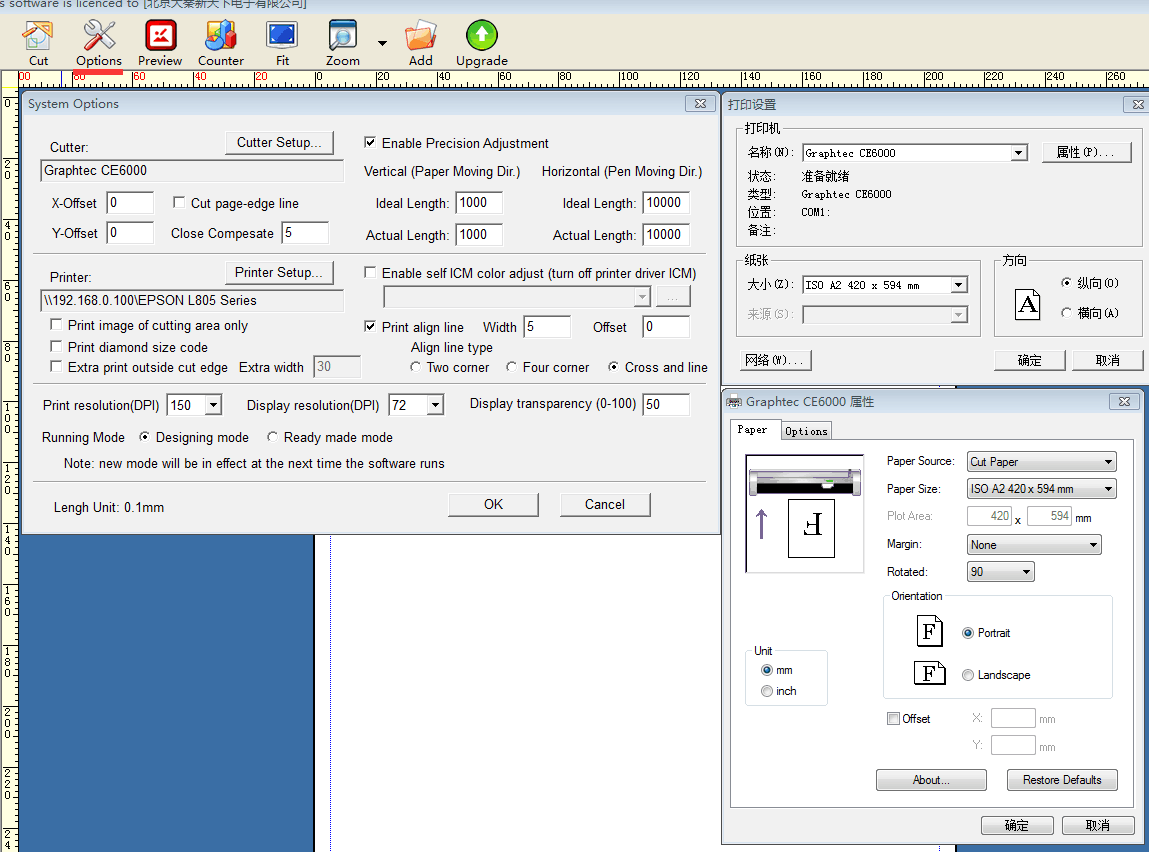The image size is (1149, 852).
Task: Enable the Cut page-edge line checkbox
Action: (180, 203)
